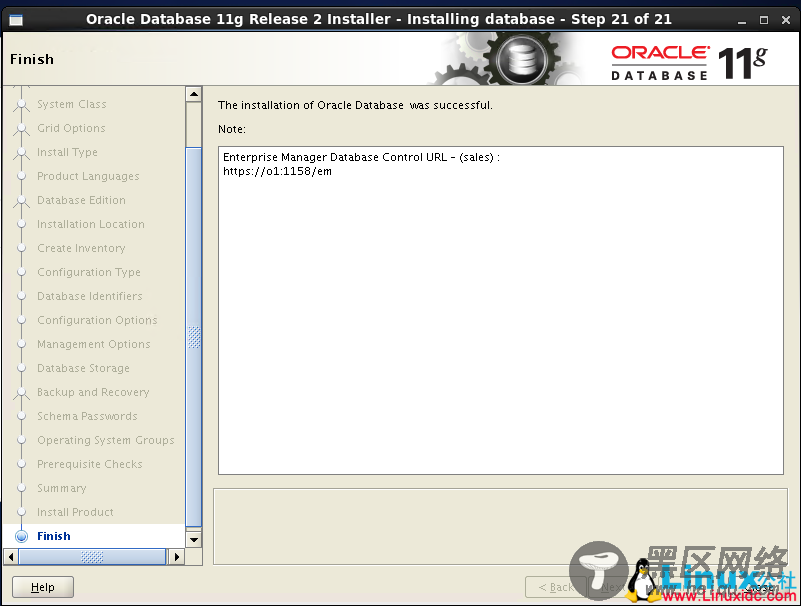Select the Database Edition step
This screenshot has width=801, height=606.
click(81, 200)
